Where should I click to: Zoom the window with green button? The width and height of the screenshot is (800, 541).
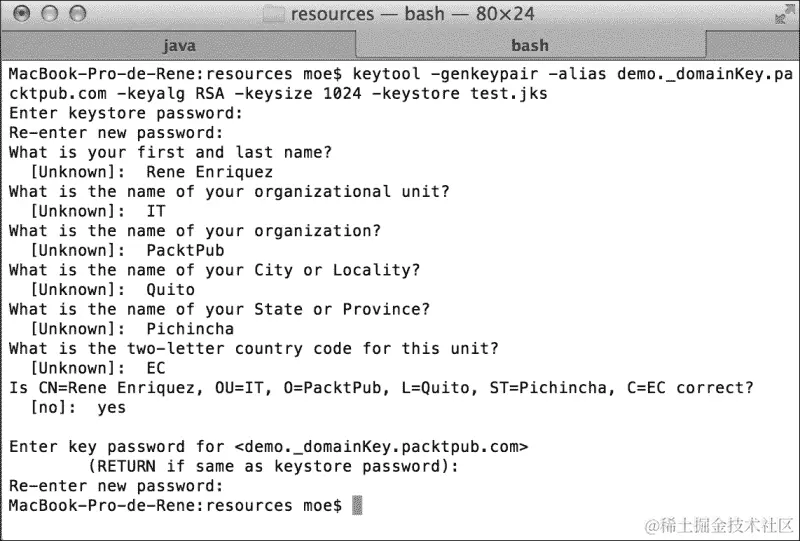point(78,14)
